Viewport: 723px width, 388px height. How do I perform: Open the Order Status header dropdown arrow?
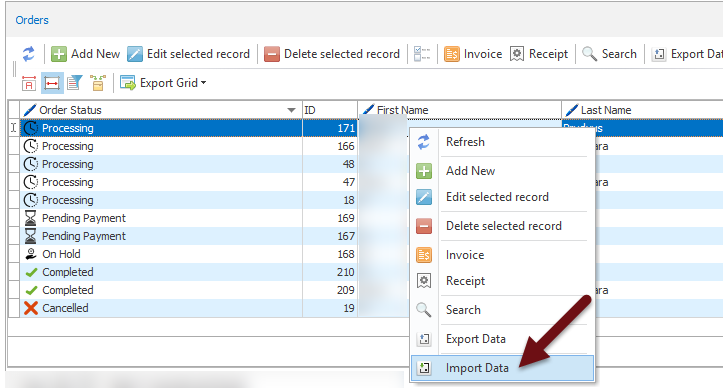291,110
